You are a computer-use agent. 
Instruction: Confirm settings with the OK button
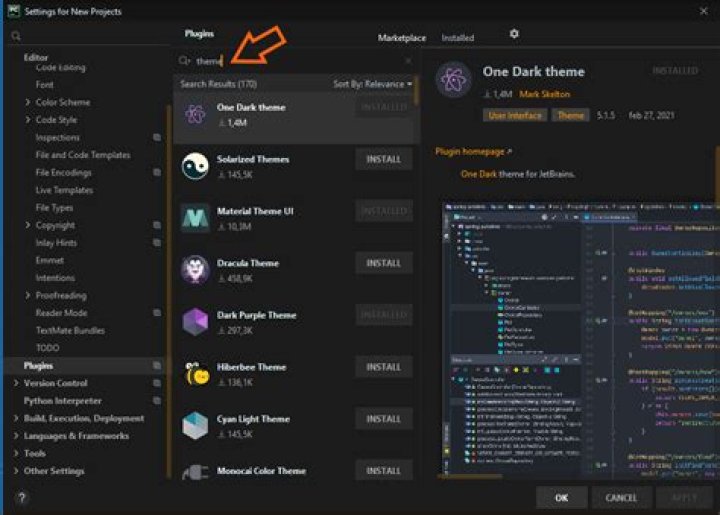point(562,498)
